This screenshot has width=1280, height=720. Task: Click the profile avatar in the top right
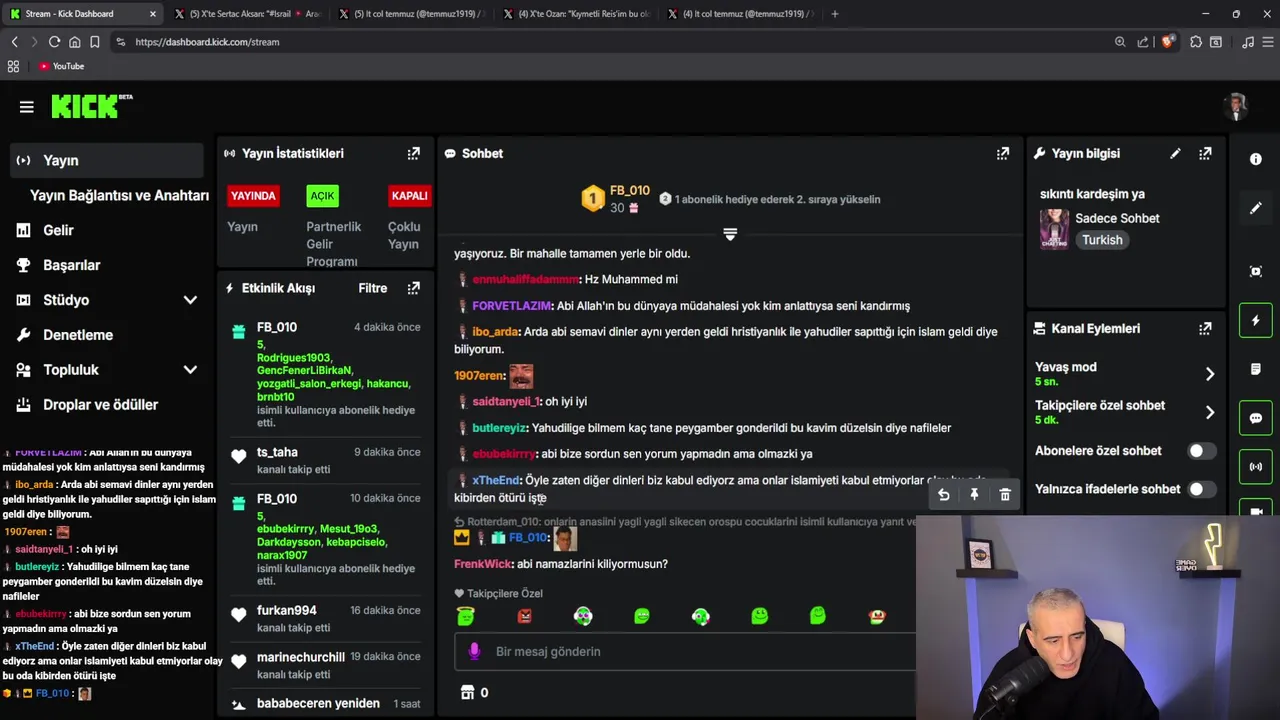point(1237,107)
